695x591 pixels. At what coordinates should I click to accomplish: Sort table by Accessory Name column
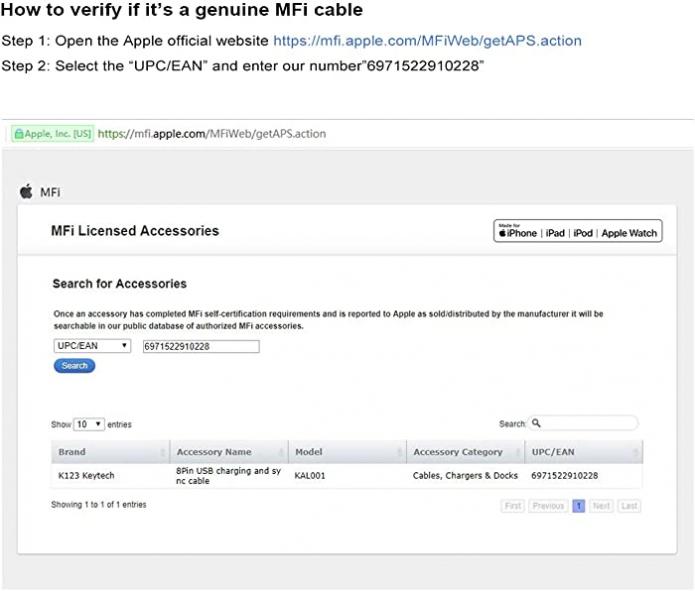coord(229,452)
